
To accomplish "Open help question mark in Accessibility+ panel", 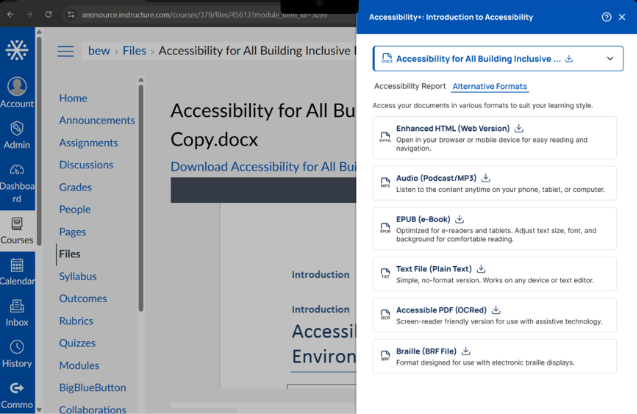I will [x=606, y=17].
